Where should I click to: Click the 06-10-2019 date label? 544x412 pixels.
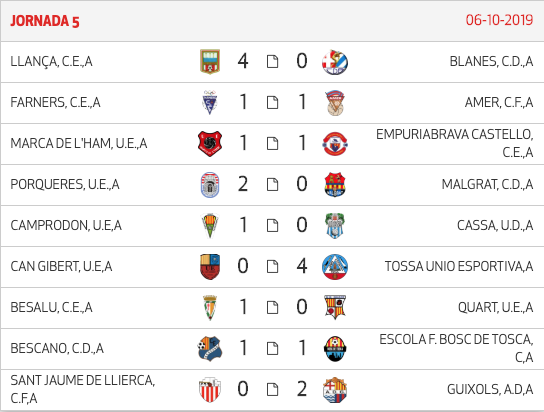click(499, 20)
